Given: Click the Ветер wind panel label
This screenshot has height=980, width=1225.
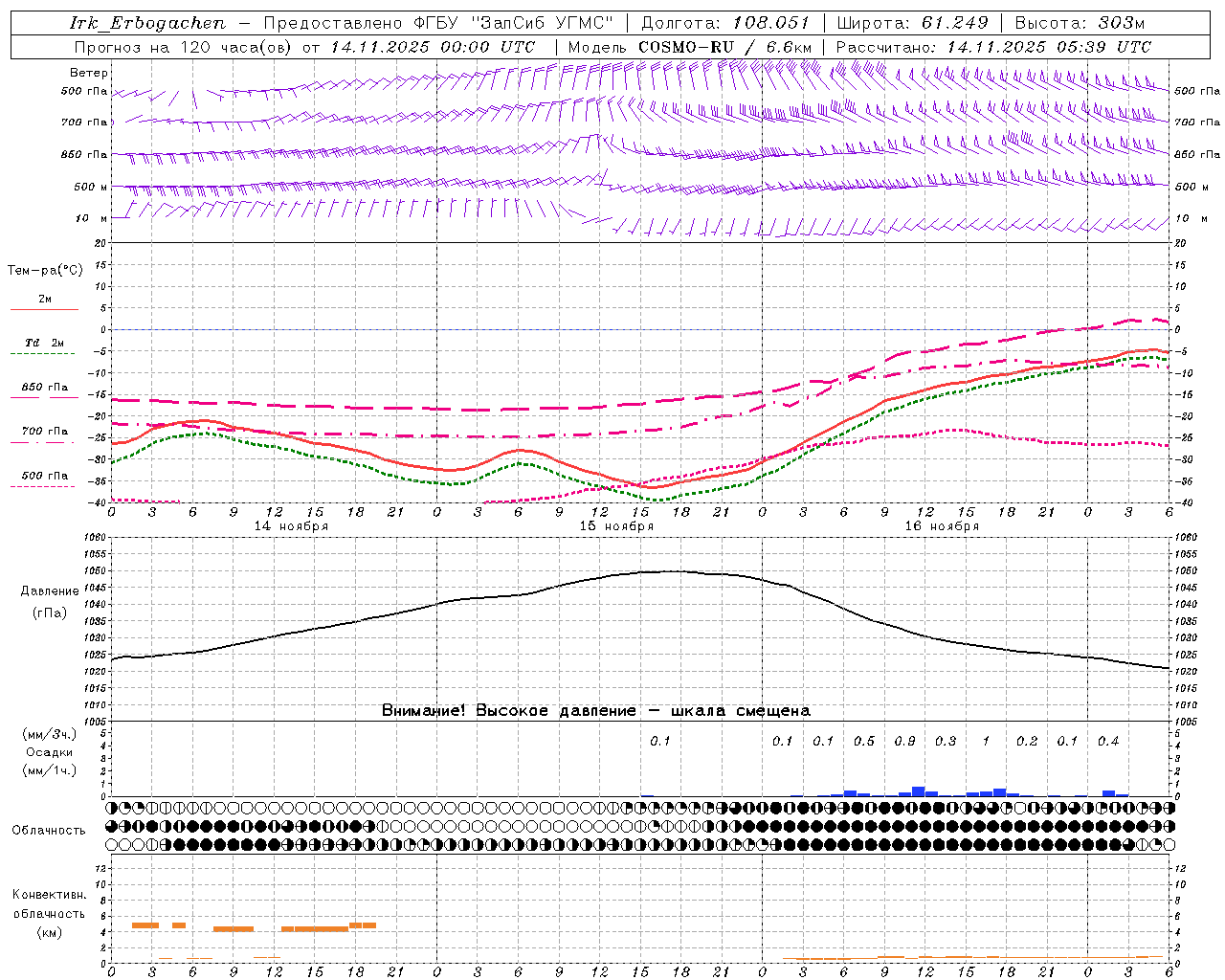Looking at the screenshot, I should point(88,73).
